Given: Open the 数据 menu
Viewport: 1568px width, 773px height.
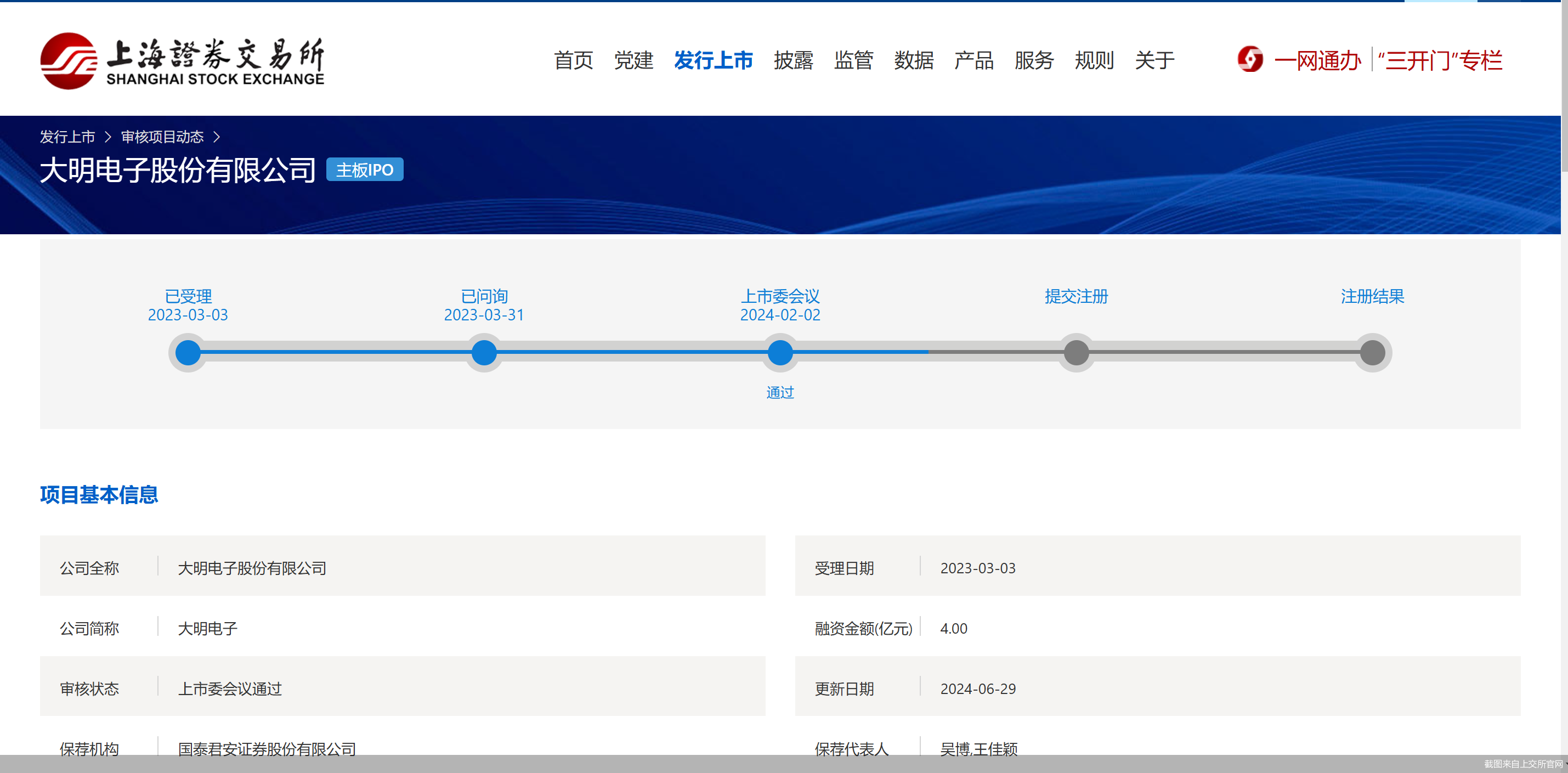Looking at the screenshot, I should [x=914, y=60].
